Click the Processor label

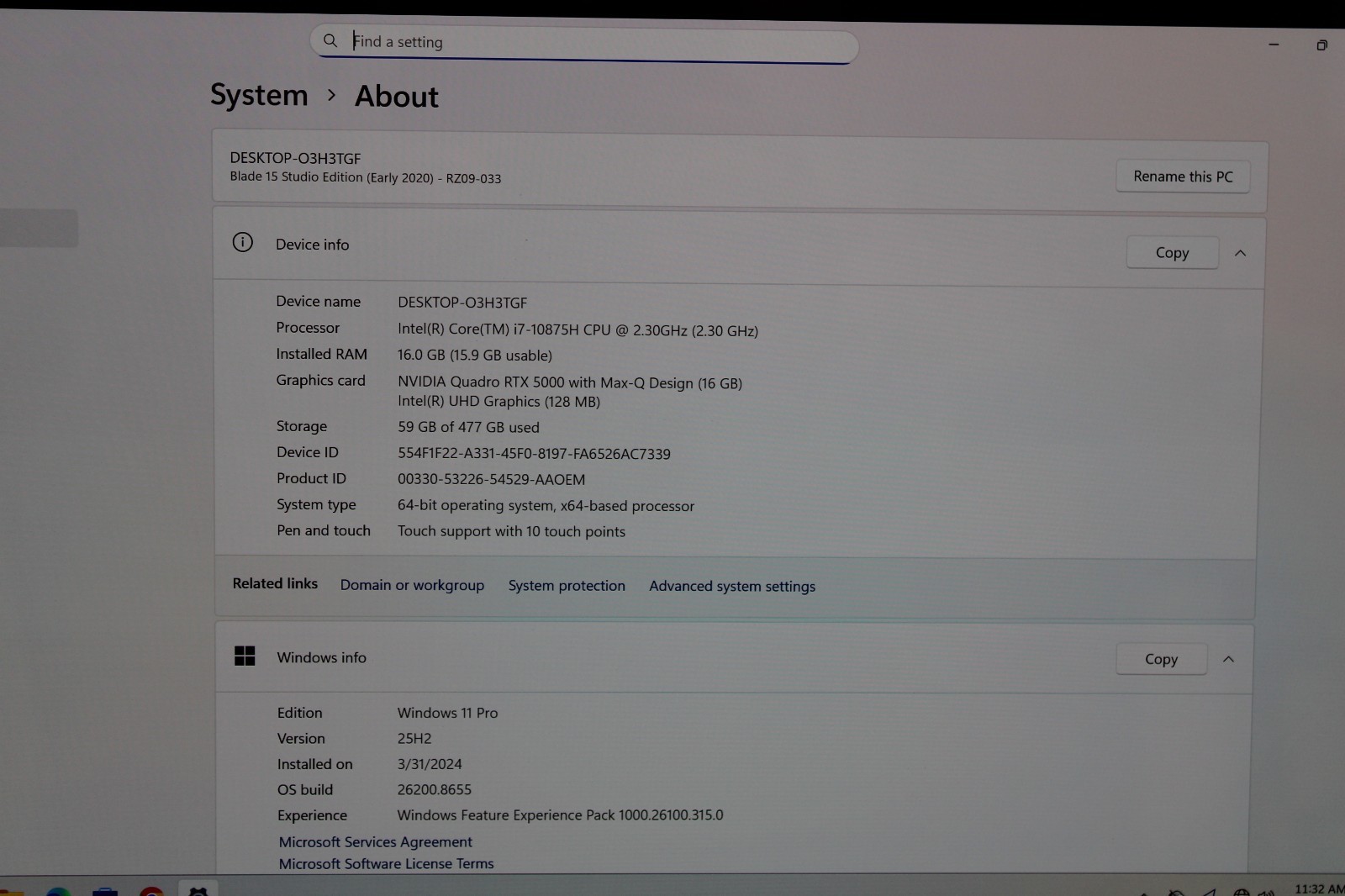(308, 328)
